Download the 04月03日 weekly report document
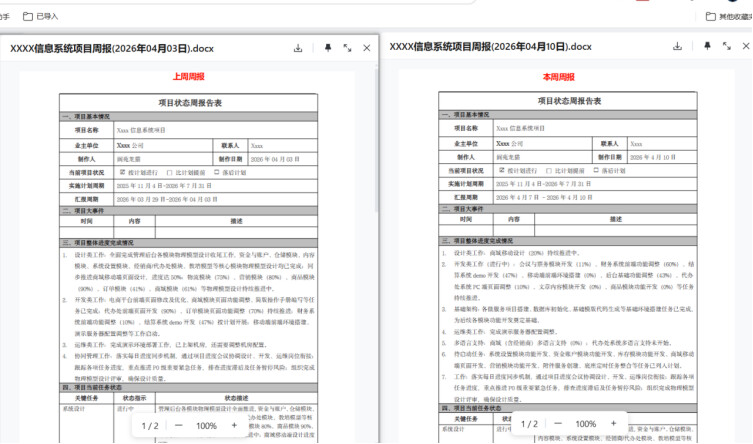 point(298,48)
